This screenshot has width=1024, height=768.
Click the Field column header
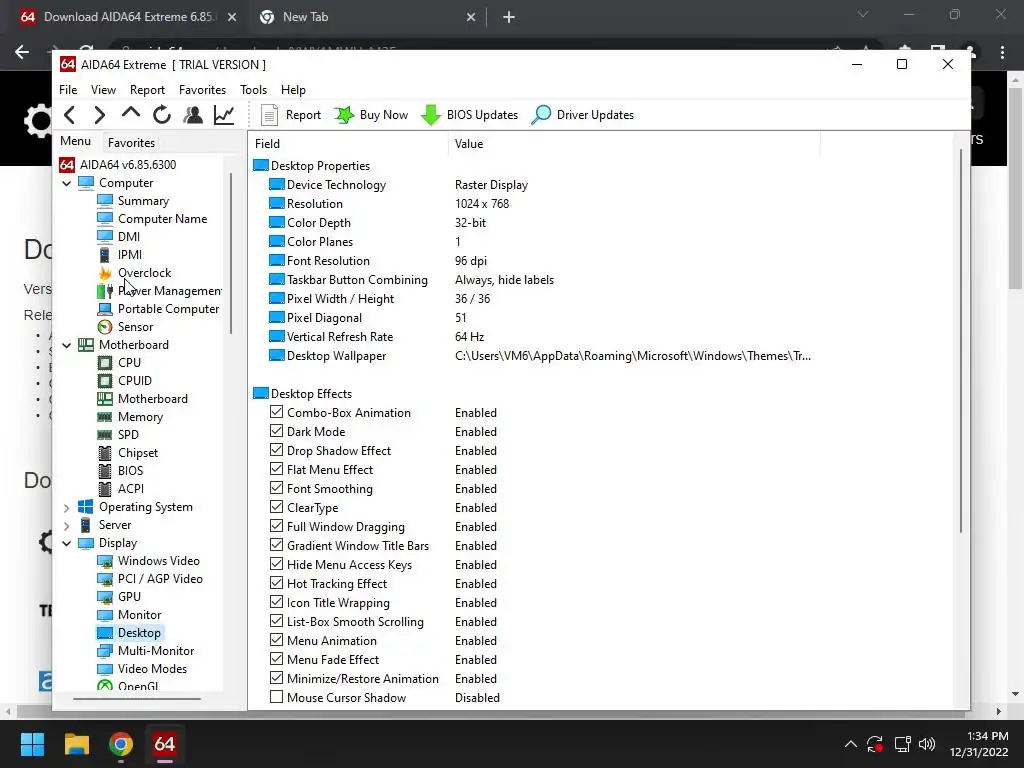349,144
